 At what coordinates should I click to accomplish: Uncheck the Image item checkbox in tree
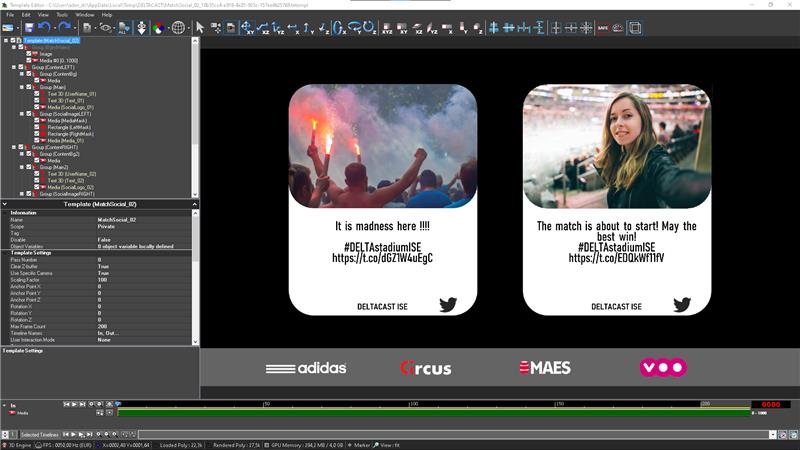click(29, 54)
